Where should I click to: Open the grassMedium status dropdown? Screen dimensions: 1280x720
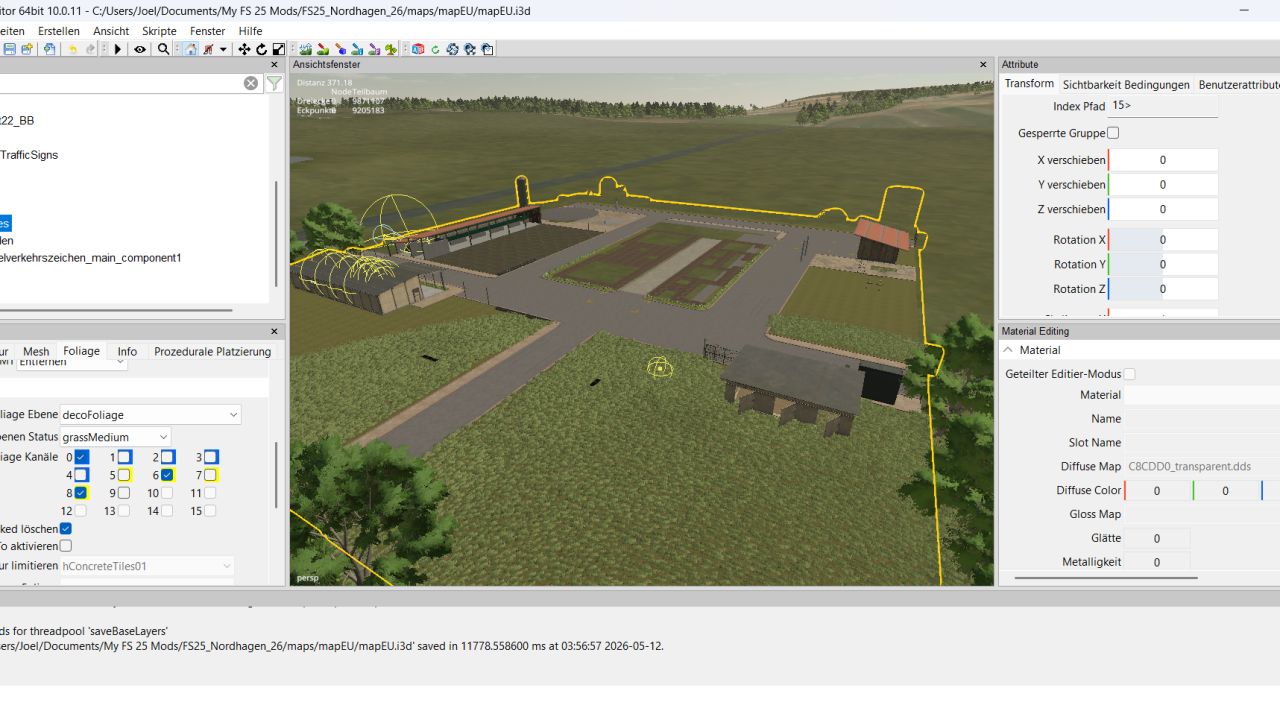(x=115, y=437)
